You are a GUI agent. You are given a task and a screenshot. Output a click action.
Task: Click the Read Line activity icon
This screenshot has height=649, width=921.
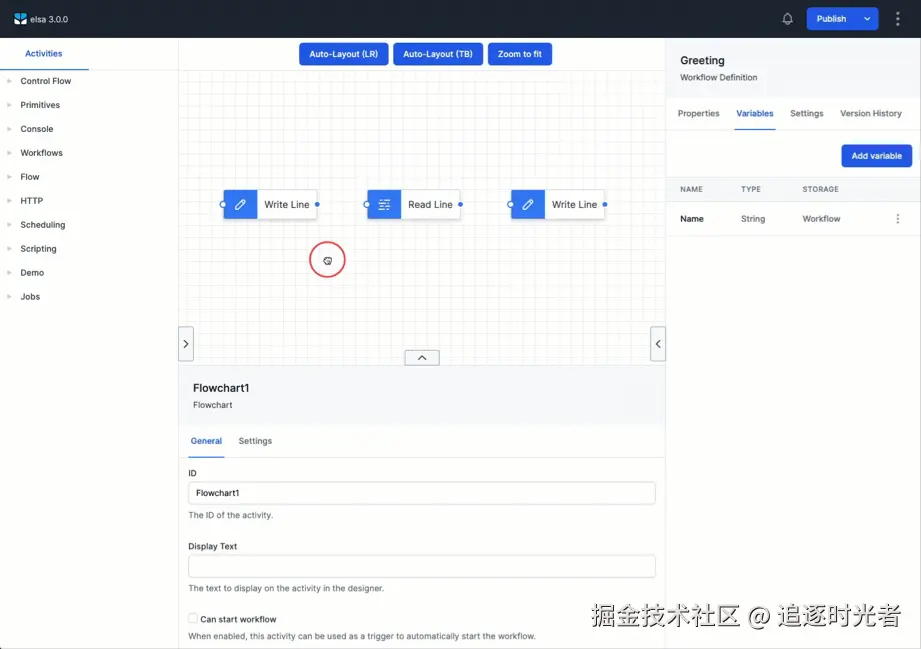(x=384, y=204)
